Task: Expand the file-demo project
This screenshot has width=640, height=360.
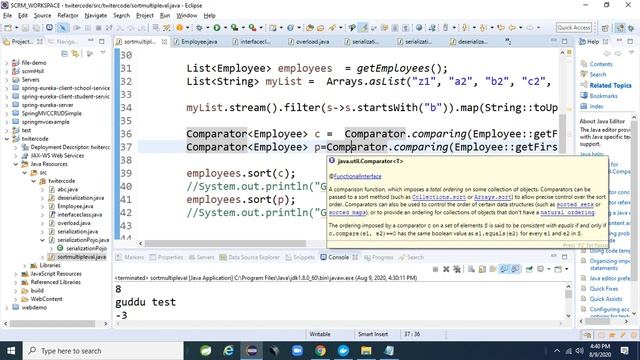Action: click(x=7, y=63)
